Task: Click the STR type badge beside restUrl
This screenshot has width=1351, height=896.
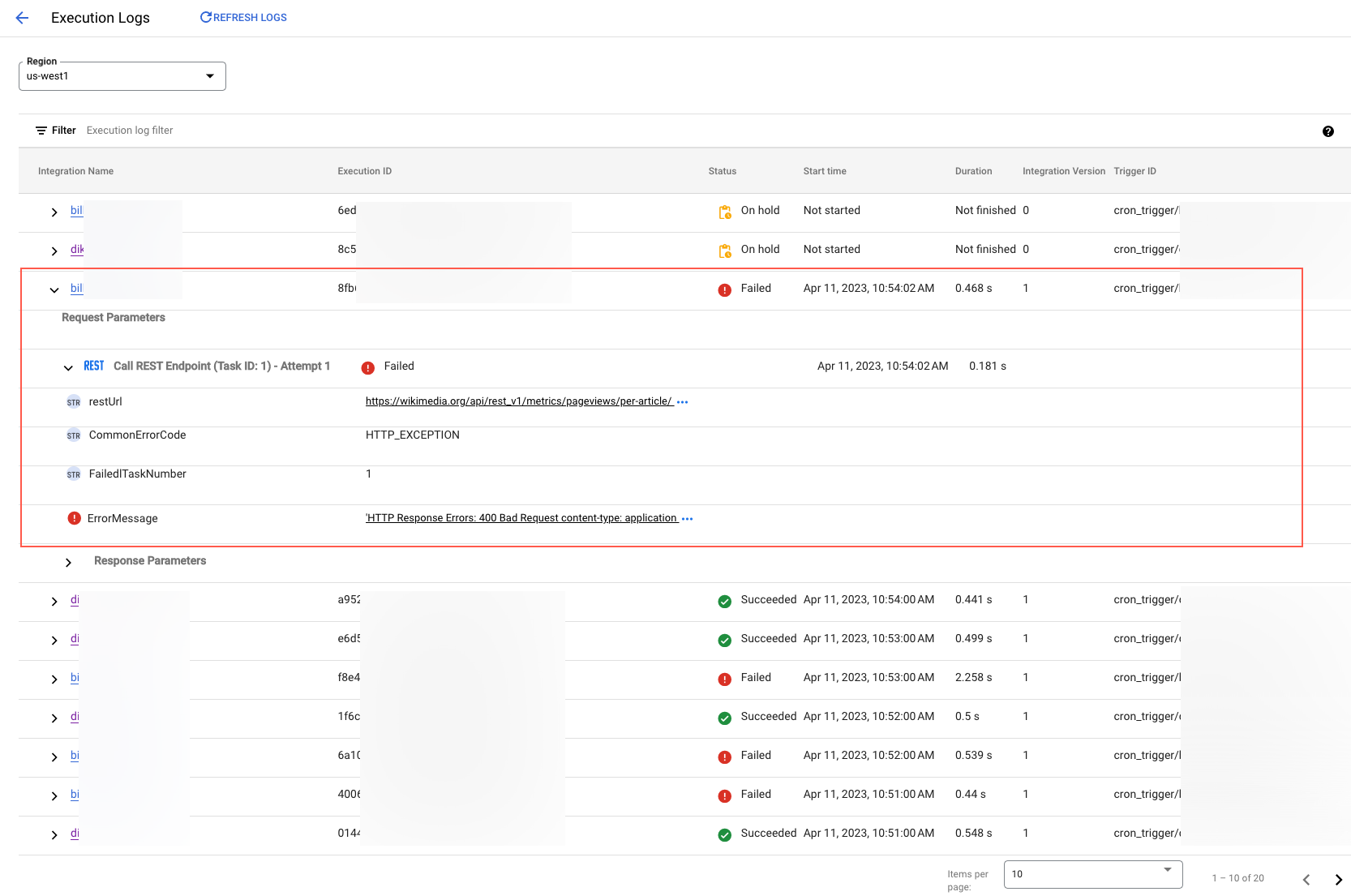Action: pos(73,402)
